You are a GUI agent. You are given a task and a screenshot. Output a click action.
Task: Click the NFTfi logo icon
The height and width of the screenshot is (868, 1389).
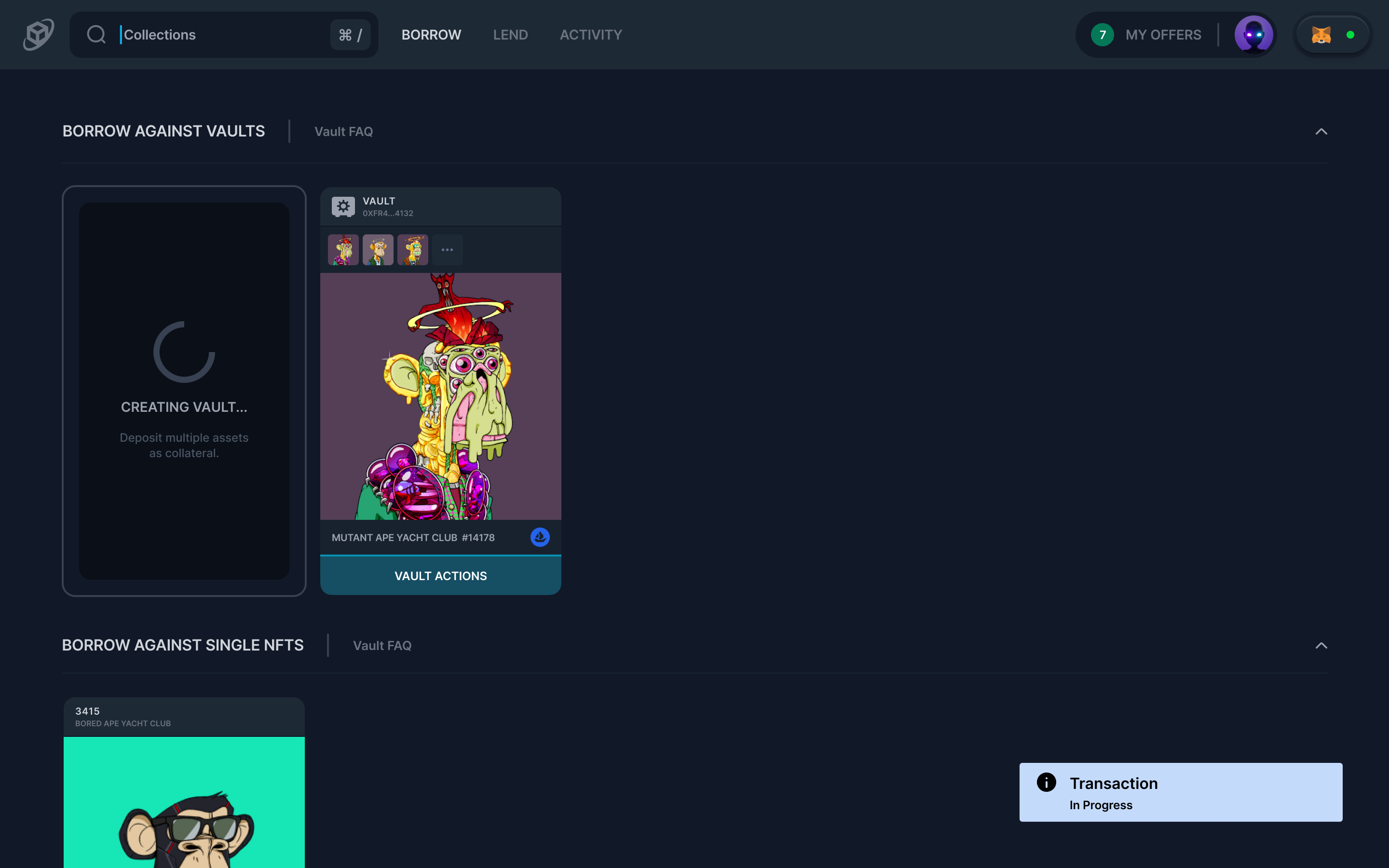coord(39,34)
